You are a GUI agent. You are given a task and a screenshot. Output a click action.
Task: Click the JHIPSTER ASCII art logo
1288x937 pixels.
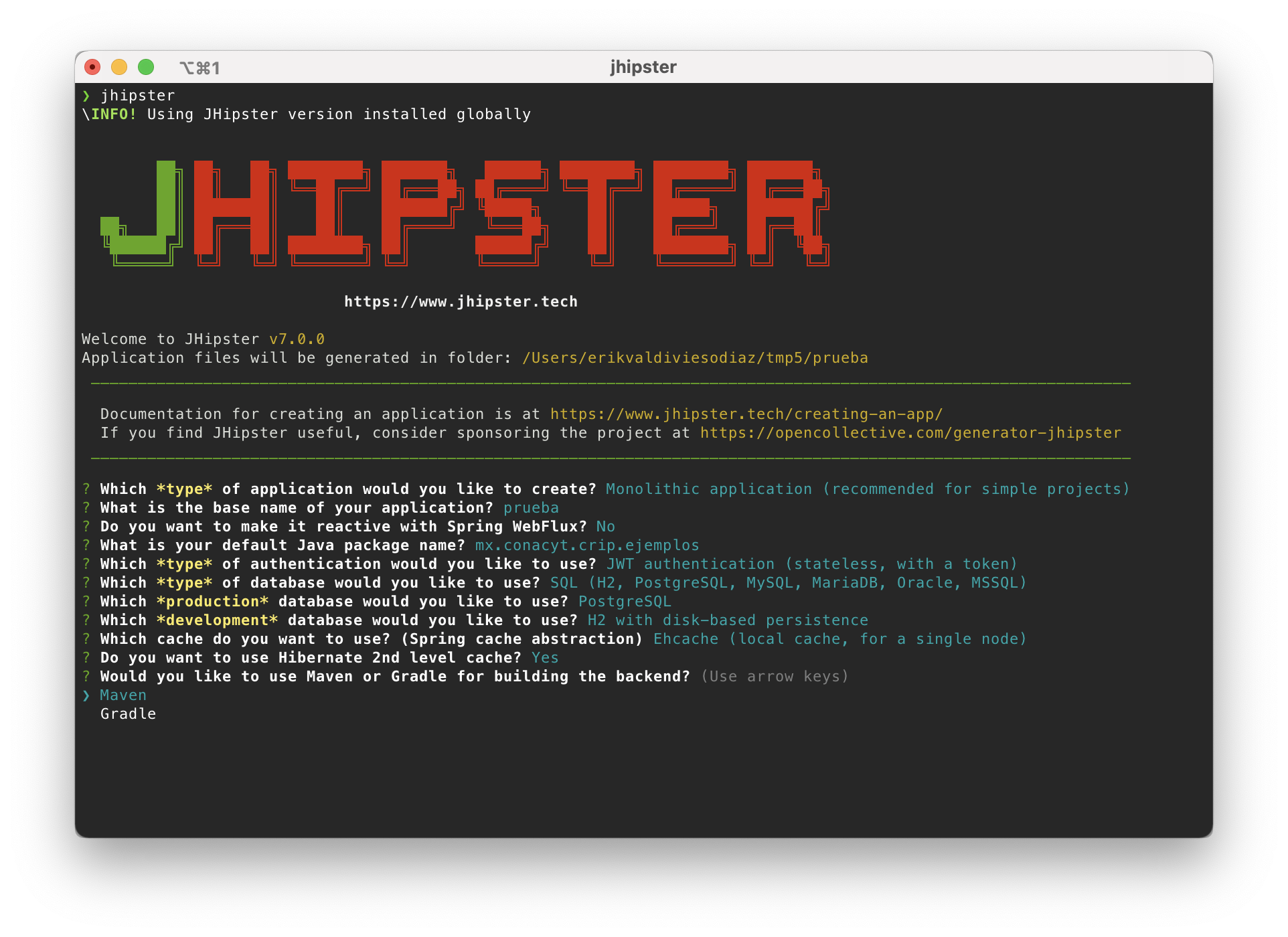coord(465,213)
